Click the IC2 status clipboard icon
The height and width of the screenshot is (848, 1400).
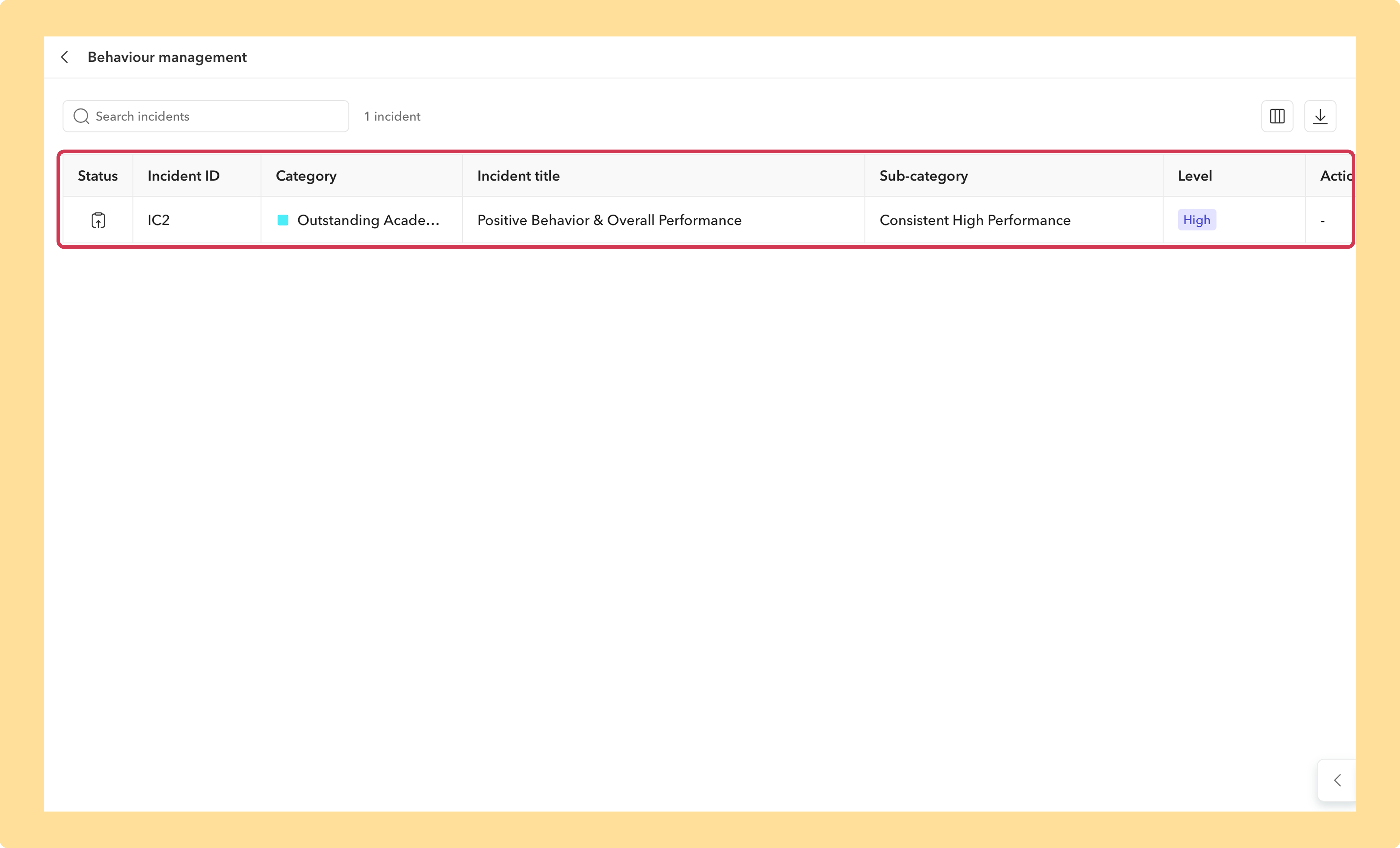[x=98, y=220]
